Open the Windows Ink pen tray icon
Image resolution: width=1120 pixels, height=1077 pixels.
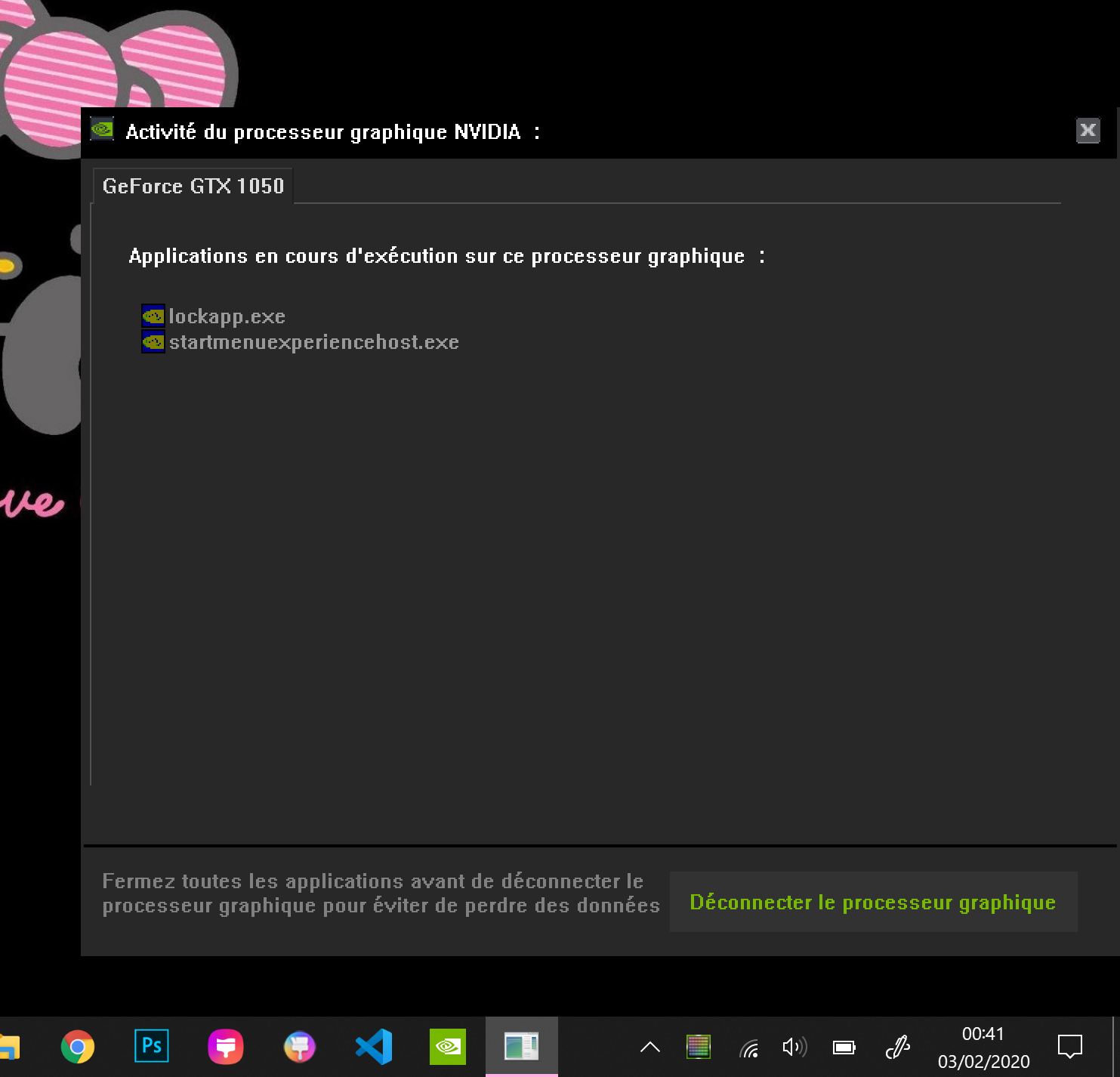coord(897,1047)
